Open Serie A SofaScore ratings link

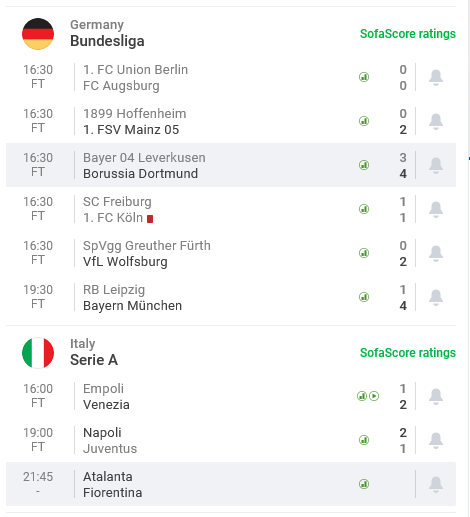(x=408, y=353)
